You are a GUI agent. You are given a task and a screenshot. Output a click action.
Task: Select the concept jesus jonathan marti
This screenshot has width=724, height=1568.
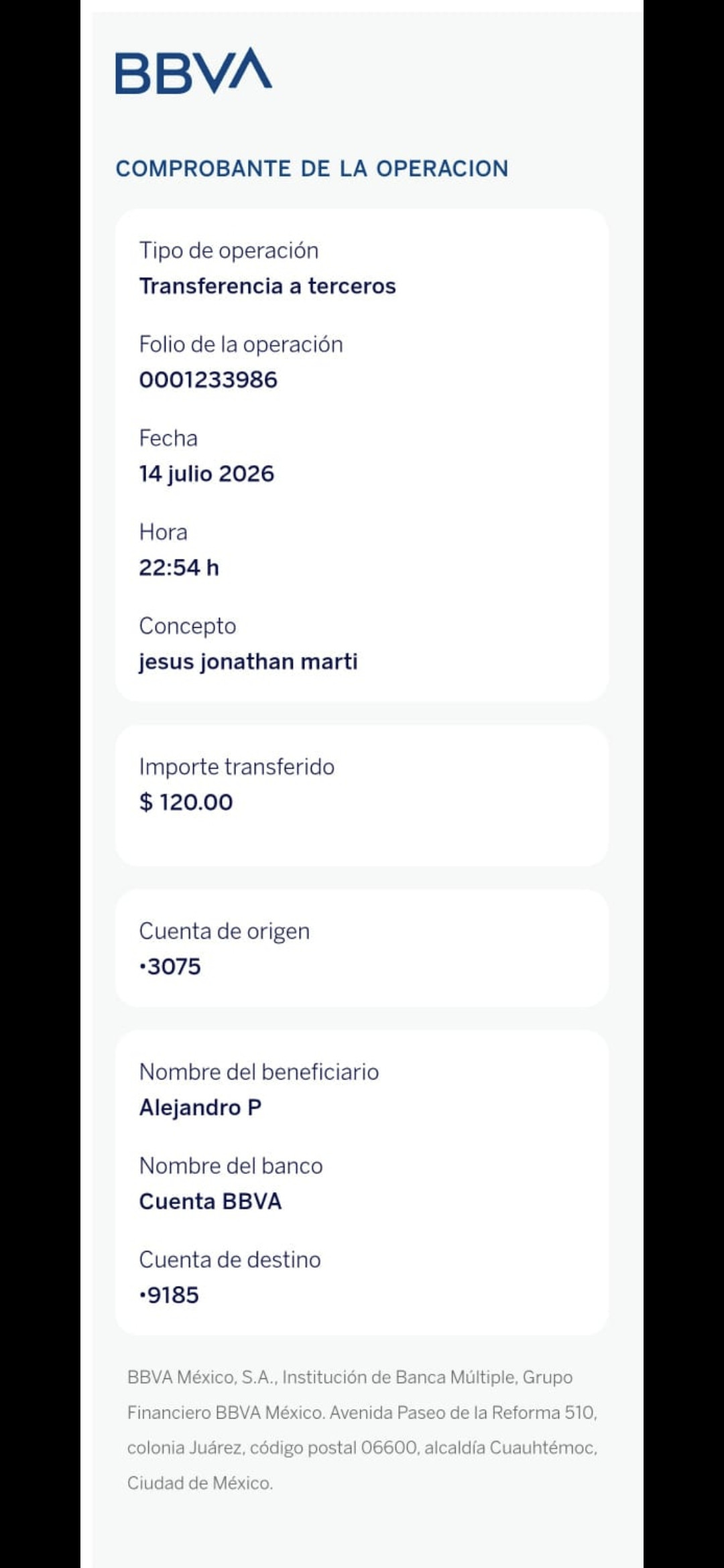(248, 662)
